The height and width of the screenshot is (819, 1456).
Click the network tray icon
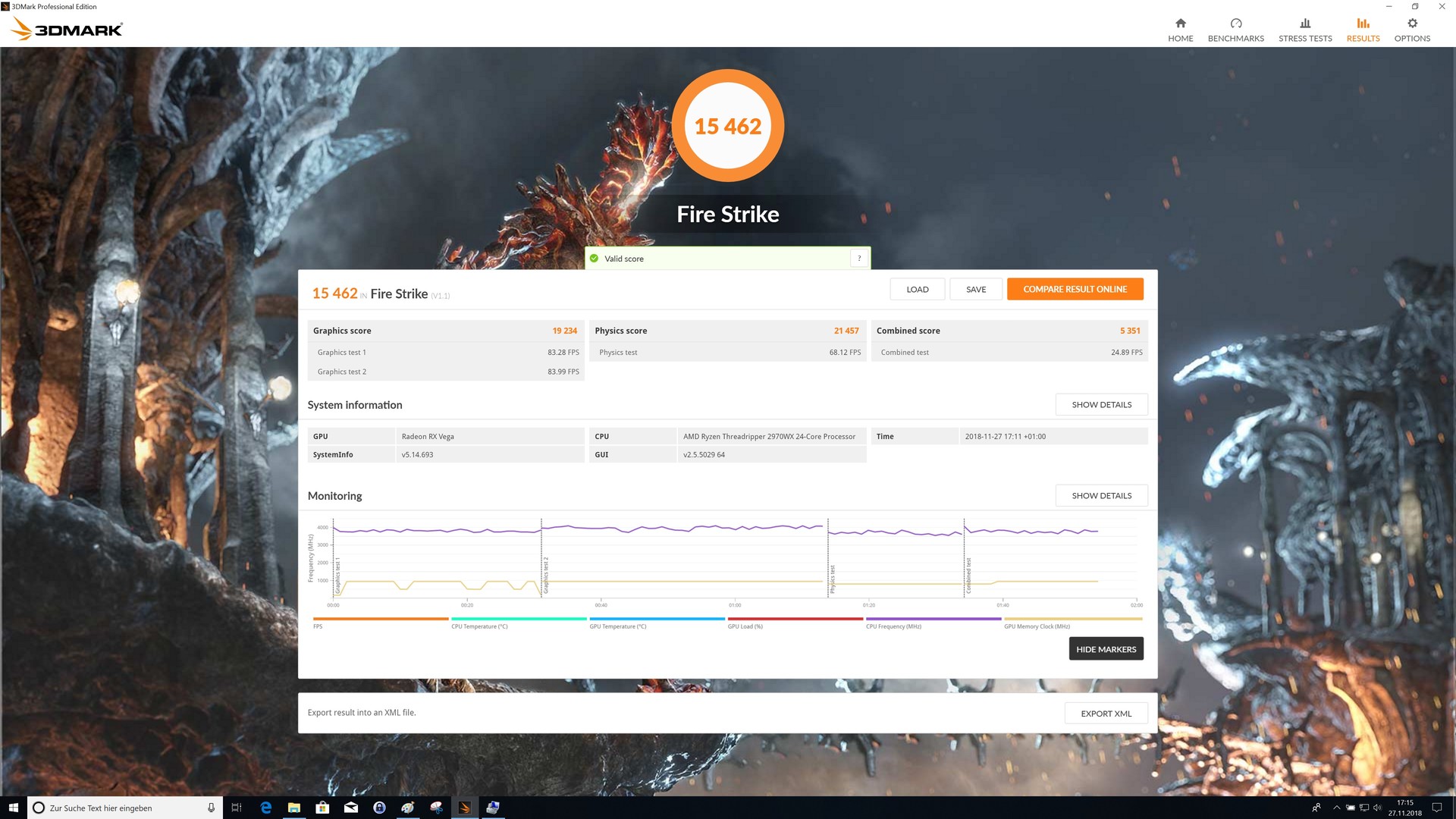(1364, 808)
